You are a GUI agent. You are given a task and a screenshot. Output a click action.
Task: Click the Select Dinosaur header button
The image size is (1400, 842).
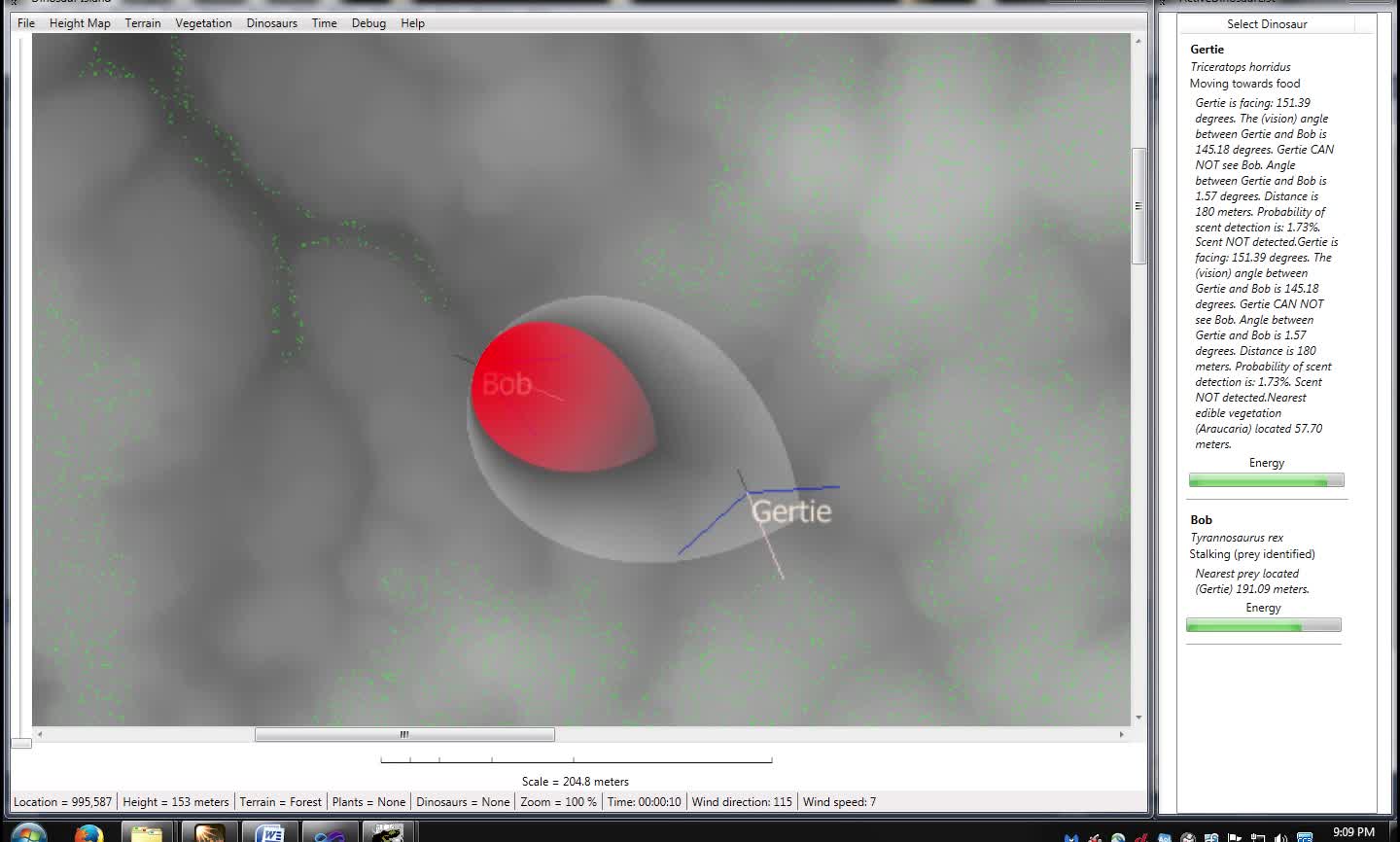(1267, 24)
